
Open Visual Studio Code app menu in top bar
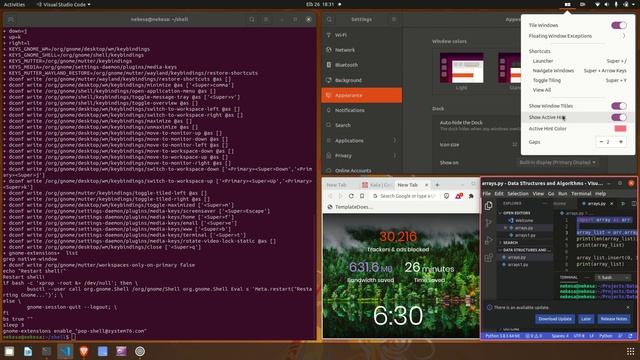click(x=63, y=4)
